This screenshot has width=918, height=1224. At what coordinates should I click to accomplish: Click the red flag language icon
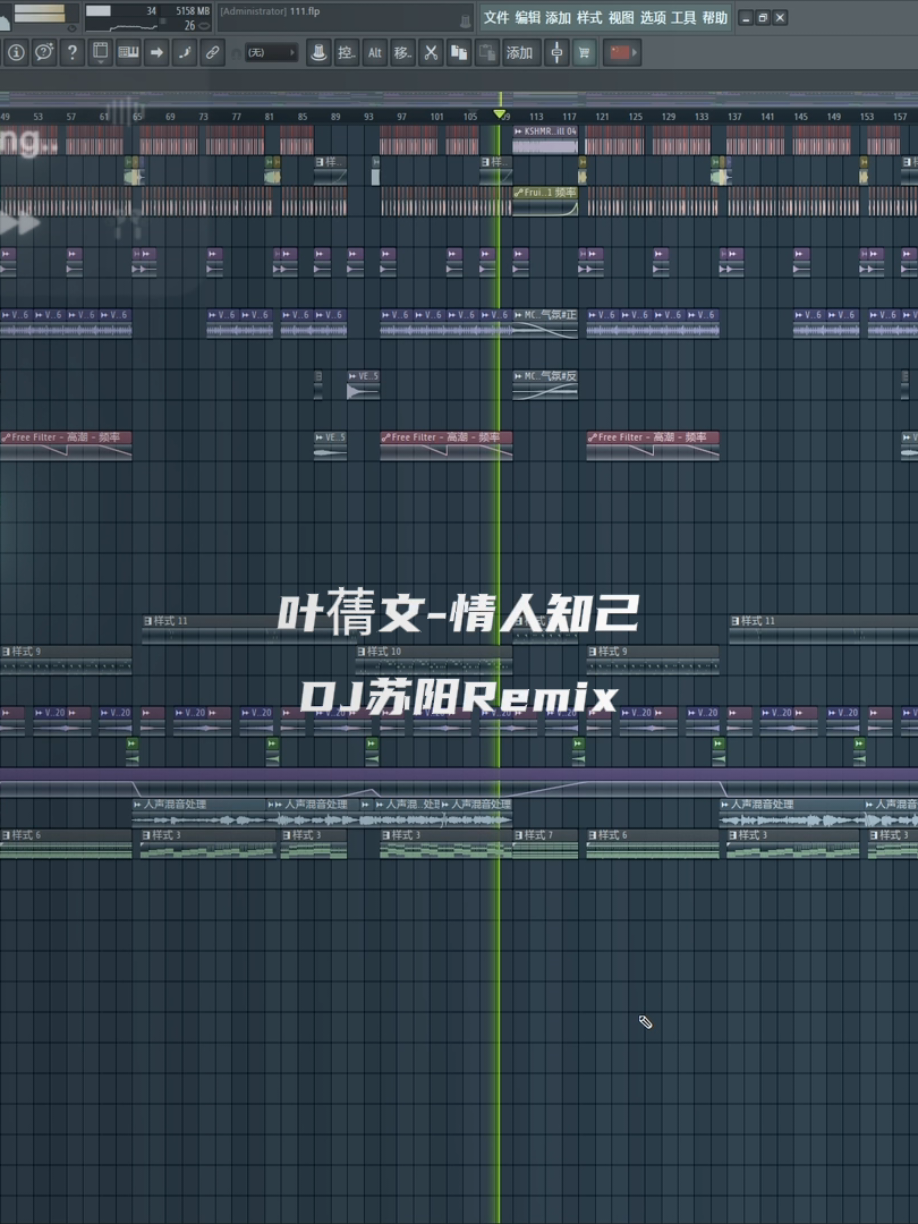coord(619,53)
